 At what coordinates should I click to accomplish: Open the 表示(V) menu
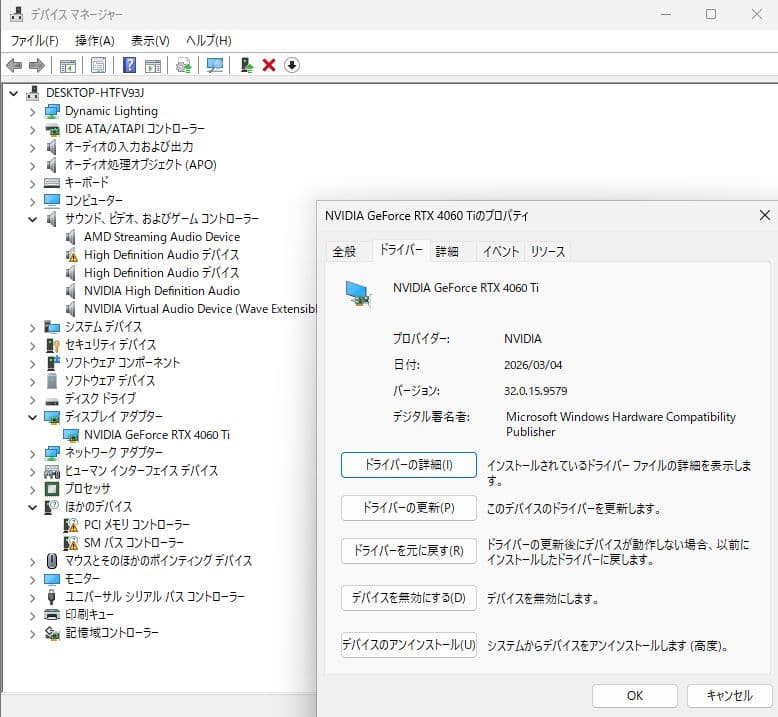pyautogui.click(x=150, y=41)
